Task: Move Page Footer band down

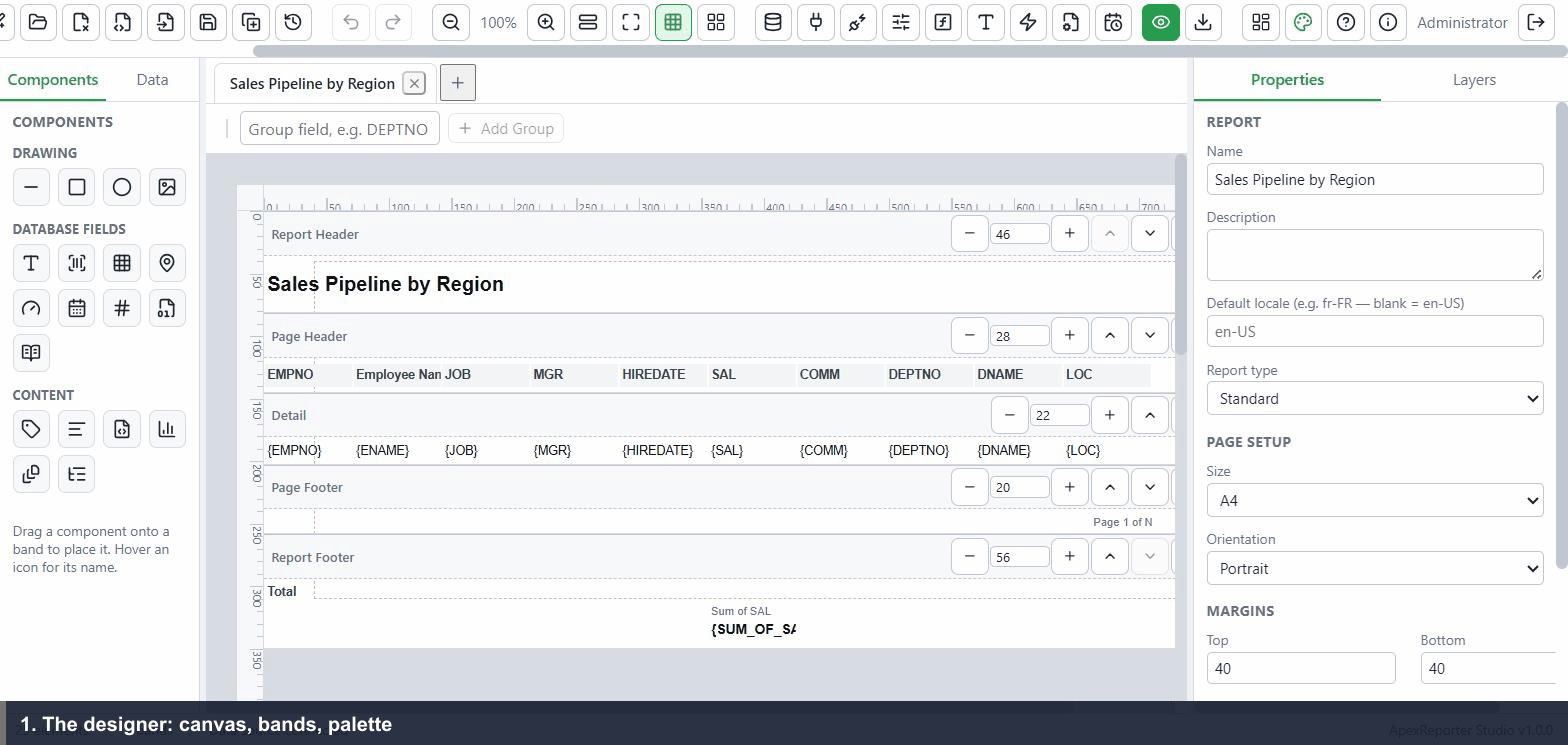Action: point(1150,487)
